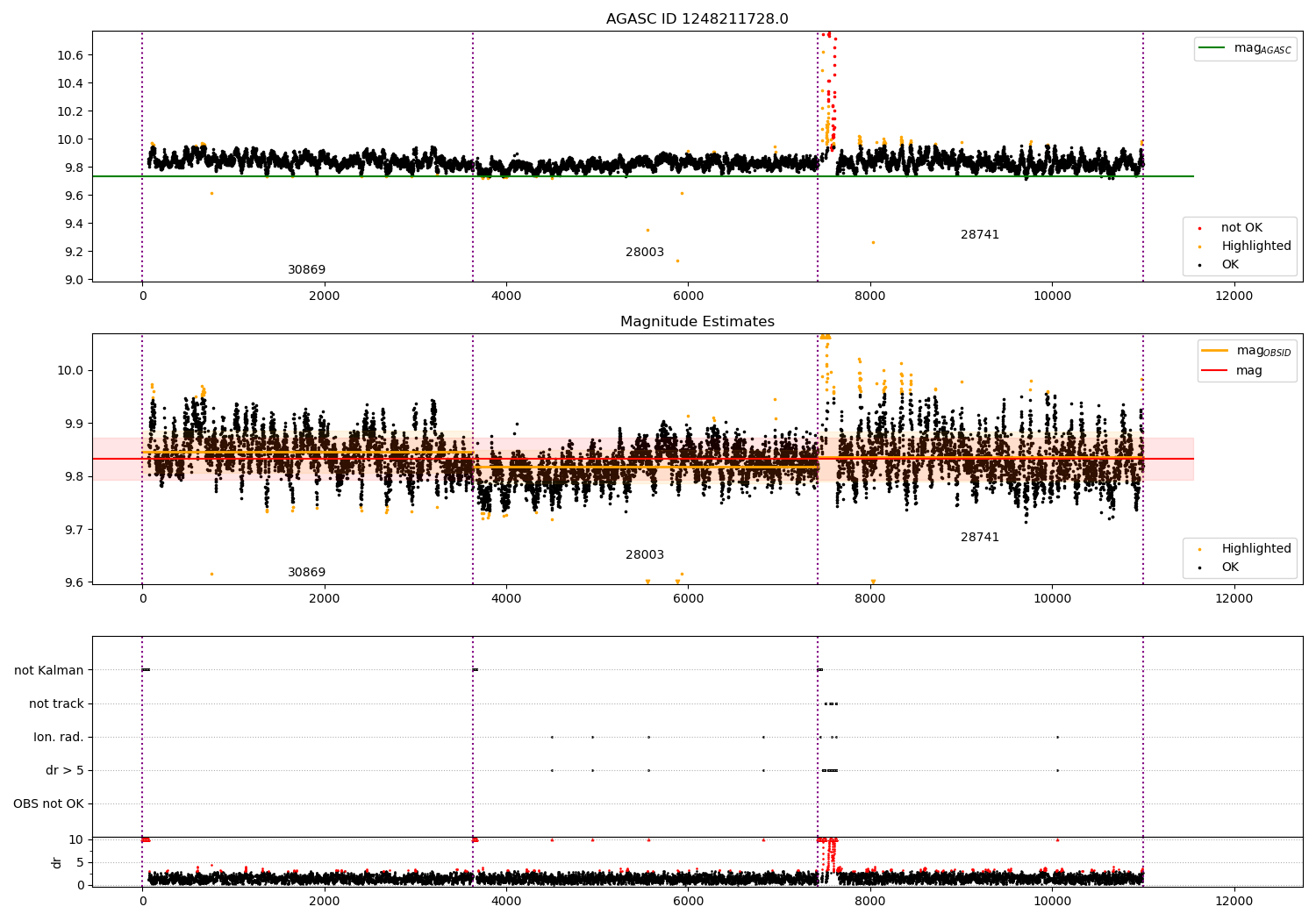Select the 'mag OBSID' legend label
The height and width of the screenshot is (921, 1316).
tap(1264, 351)
